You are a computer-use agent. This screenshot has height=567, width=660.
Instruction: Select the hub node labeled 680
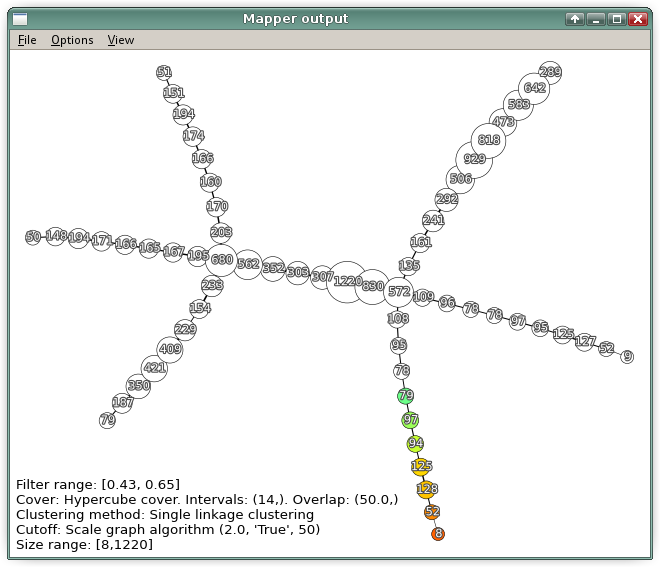tap(221, 260)
